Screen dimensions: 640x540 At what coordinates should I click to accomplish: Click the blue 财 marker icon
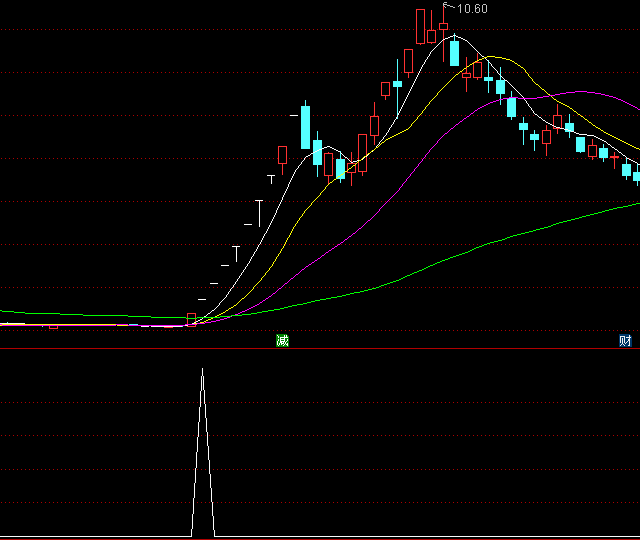(625, 340)
